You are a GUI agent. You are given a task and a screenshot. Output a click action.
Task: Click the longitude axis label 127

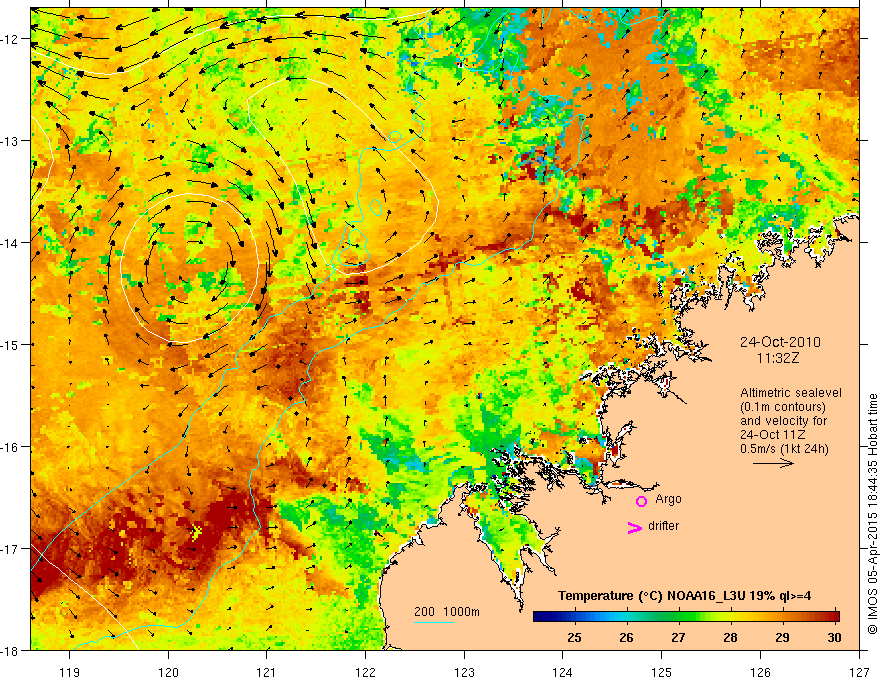coord(859,672)
